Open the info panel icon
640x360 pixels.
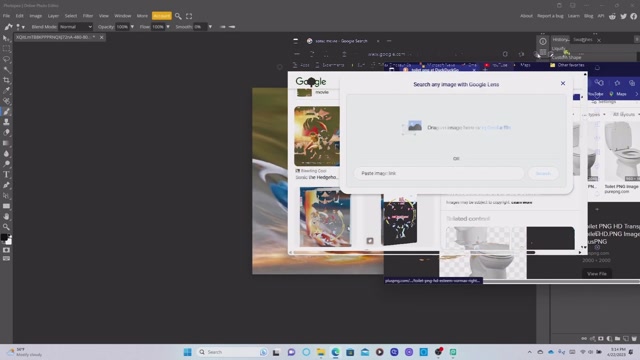pos(542,41)
